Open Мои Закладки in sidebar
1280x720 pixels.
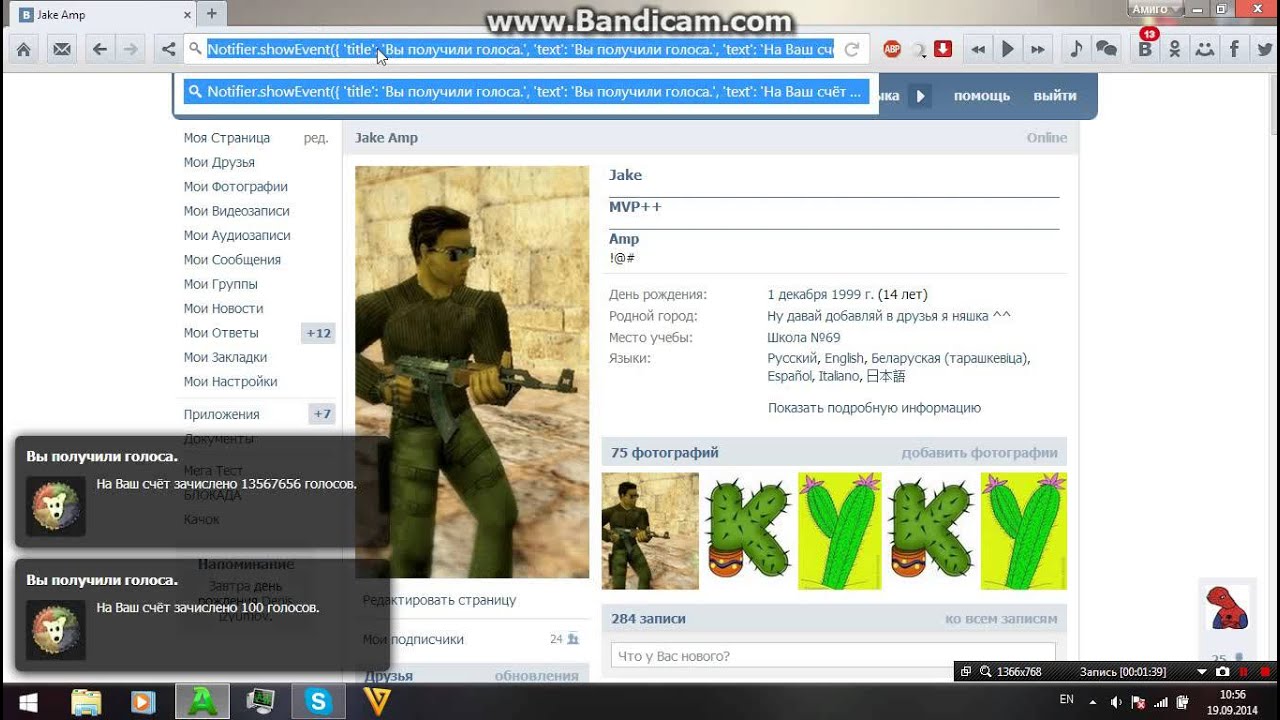(224, 357)
